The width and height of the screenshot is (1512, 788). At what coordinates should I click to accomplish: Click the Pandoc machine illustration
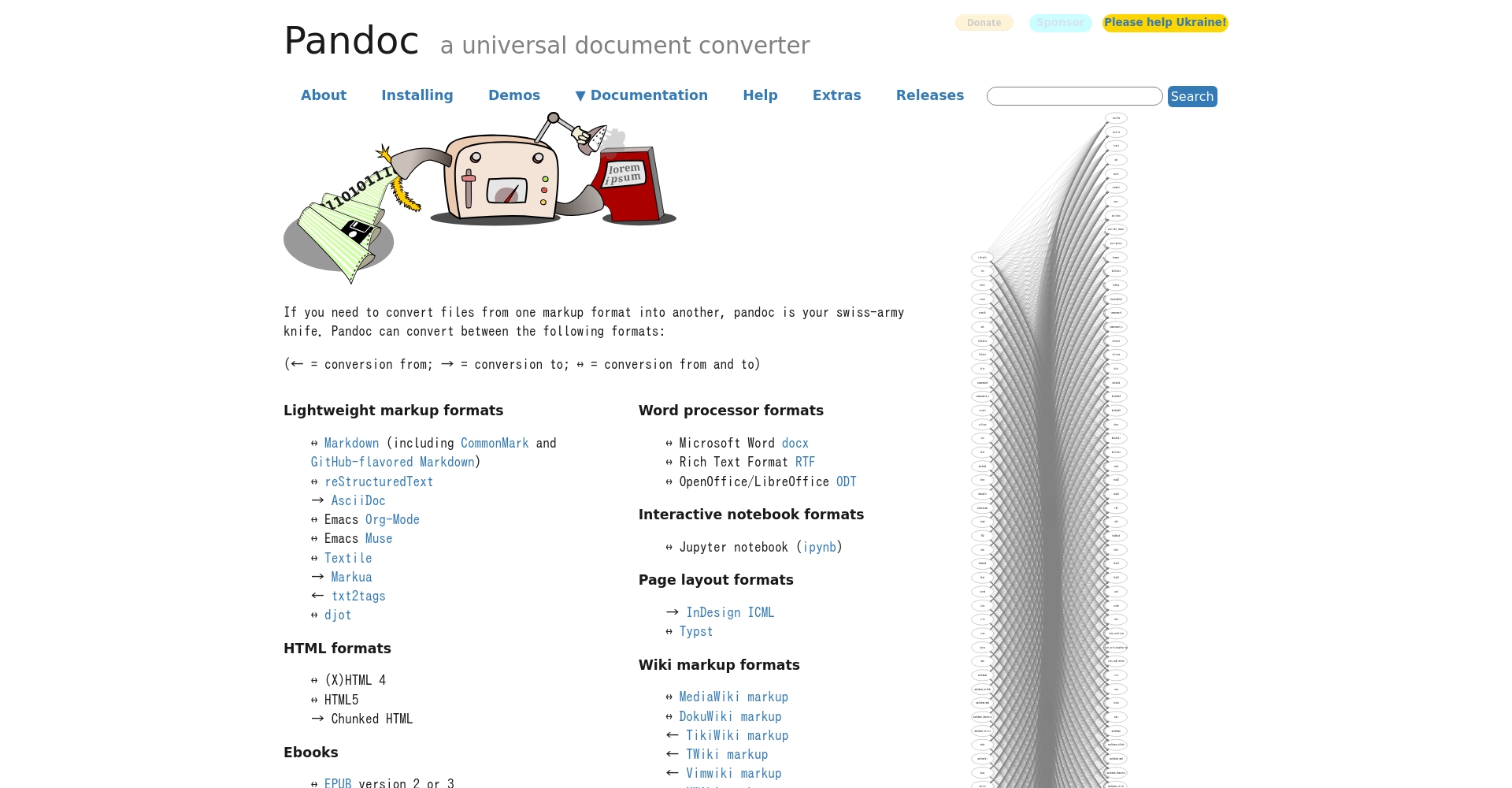[480, 198]
